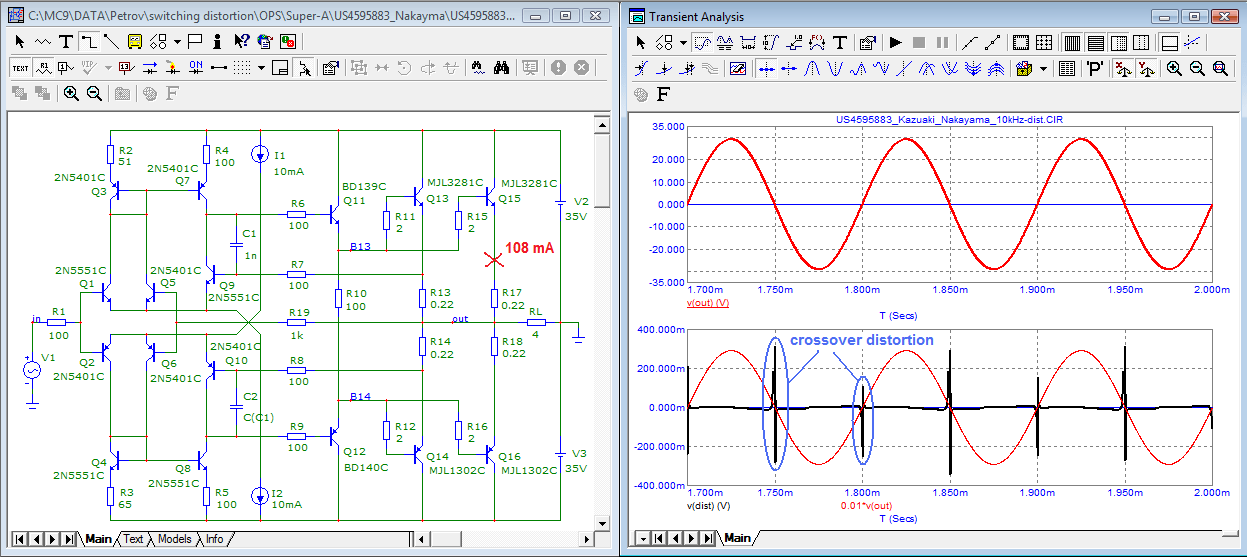Viewport: 1247px width, 557px height.
Task: Click the go to peak cursor icon
Action: [812, 68]
